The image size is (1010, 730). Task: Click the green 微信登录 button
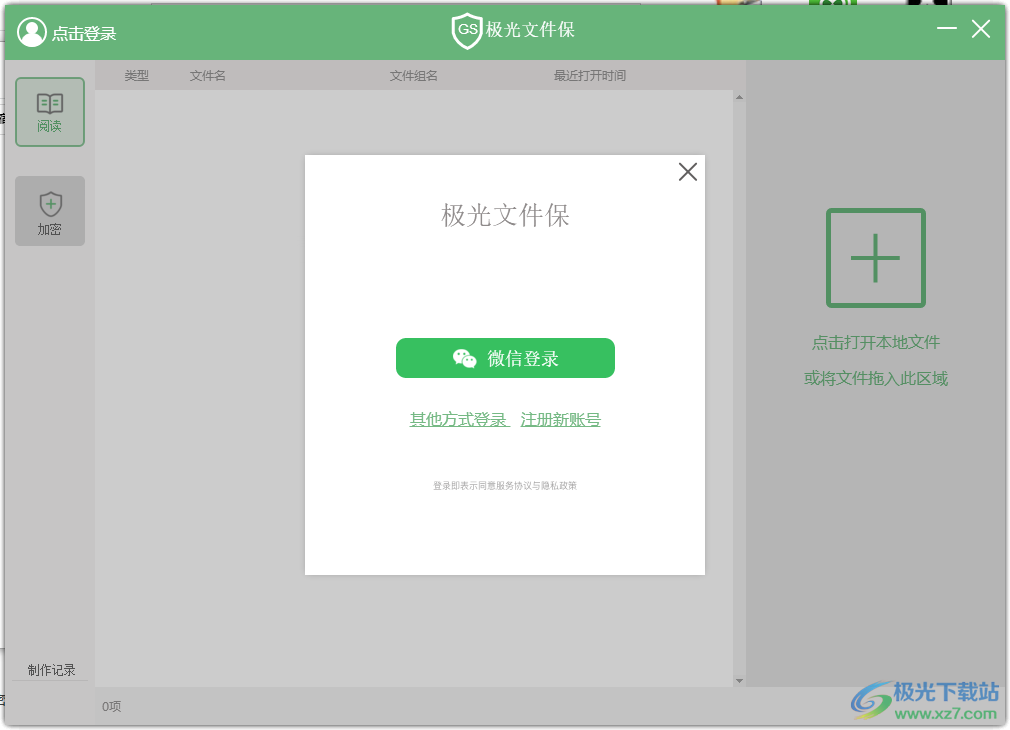[505, 357]
